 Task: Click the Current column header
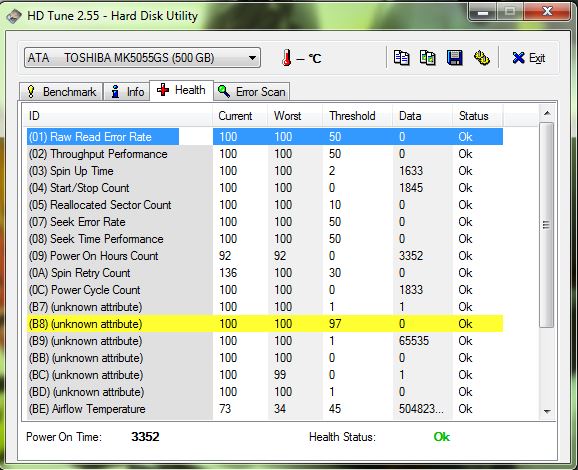(235, 116)
